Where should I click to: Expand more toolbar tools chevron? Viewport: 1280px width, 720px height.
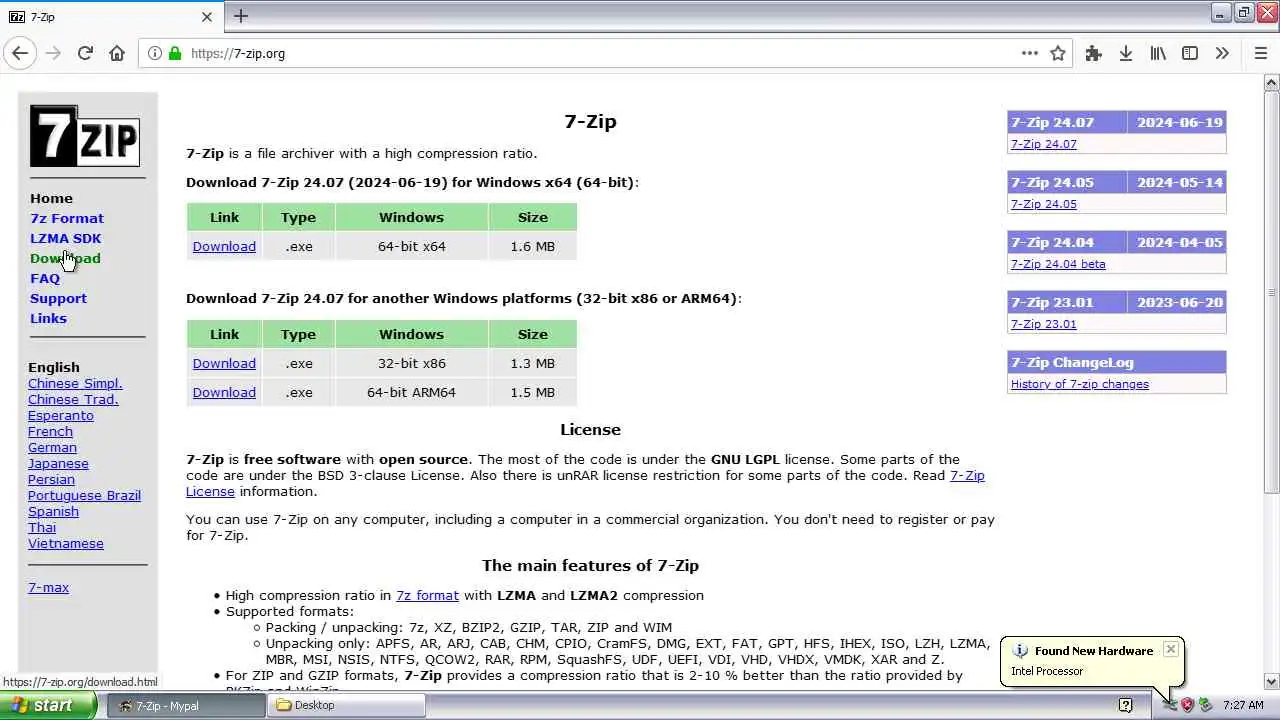[x=1222, y=53]
